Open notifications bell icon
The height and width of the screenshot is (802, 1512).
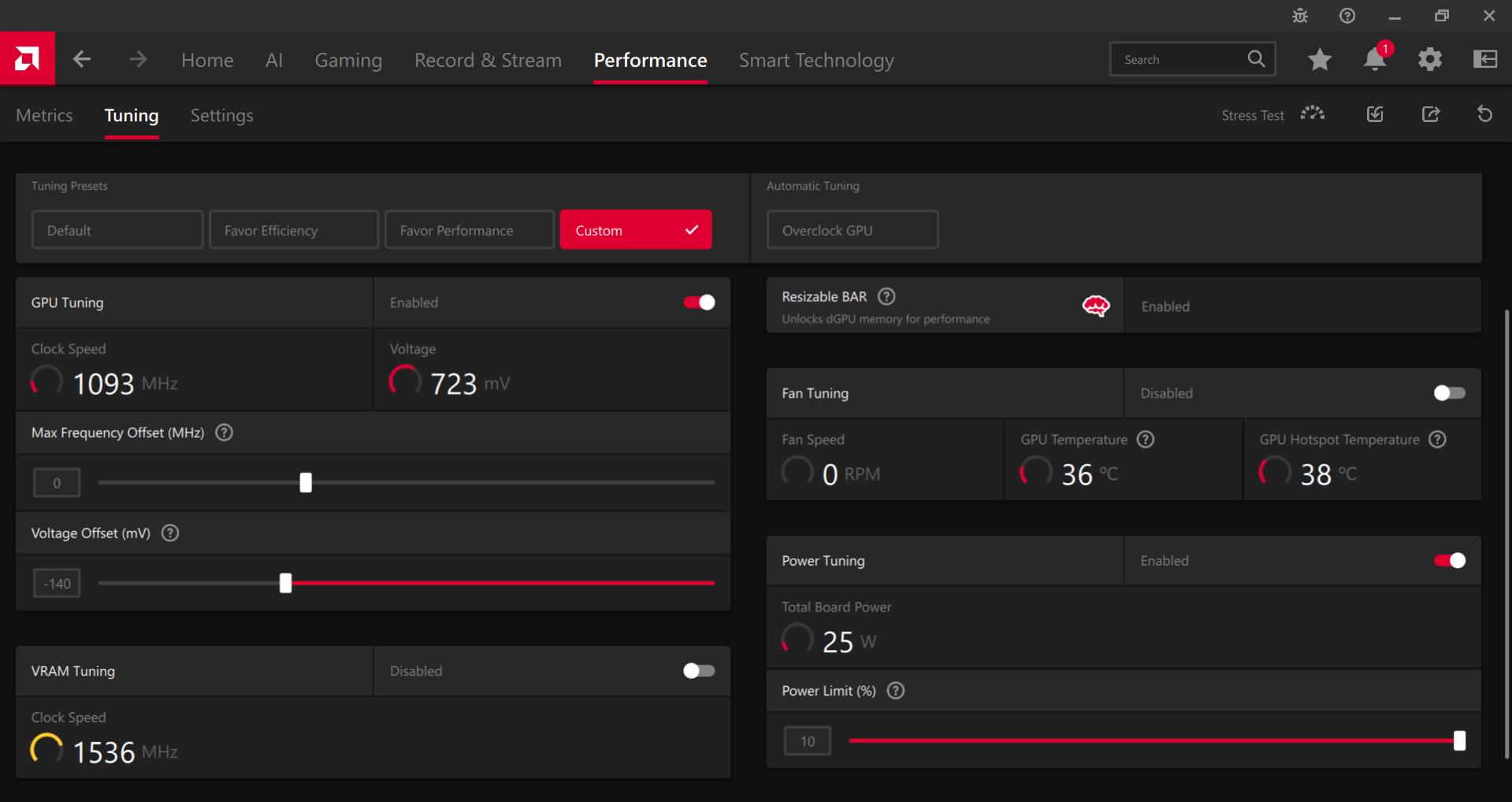tap(1375, 59)
